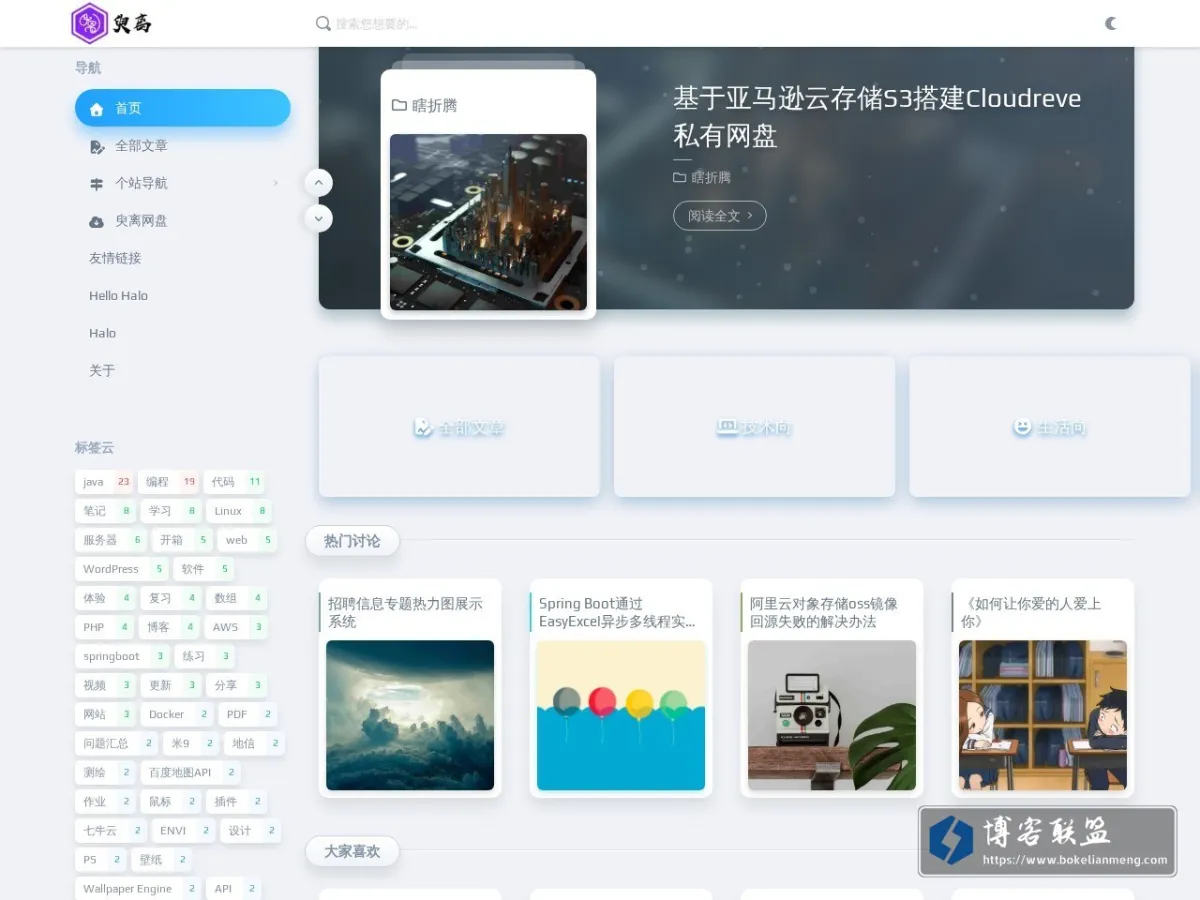Select the ENVI tag
1200x900 pixels.
click(x=184, y=830)
